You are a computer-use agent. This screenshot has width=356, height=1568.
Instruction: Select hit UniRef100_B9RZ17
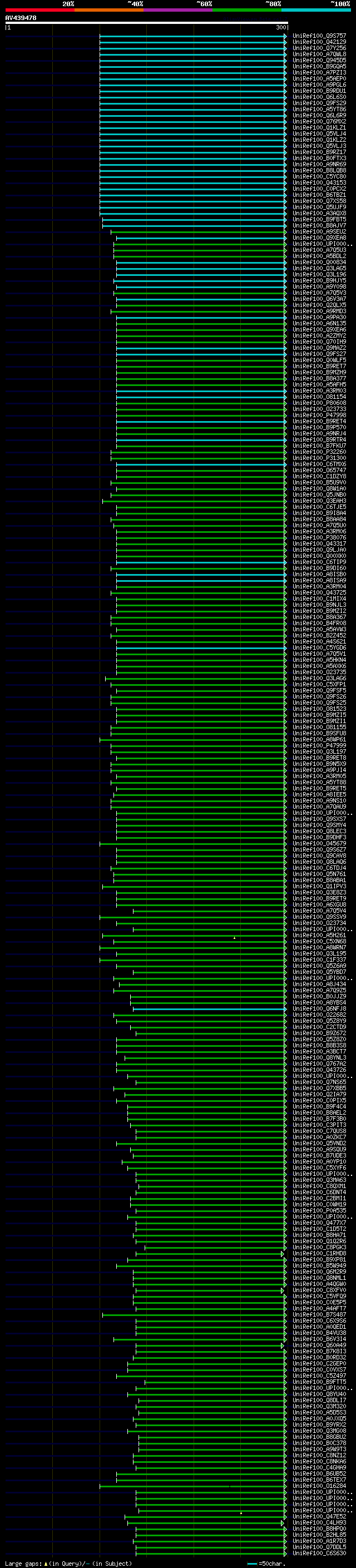pos(319,152)
